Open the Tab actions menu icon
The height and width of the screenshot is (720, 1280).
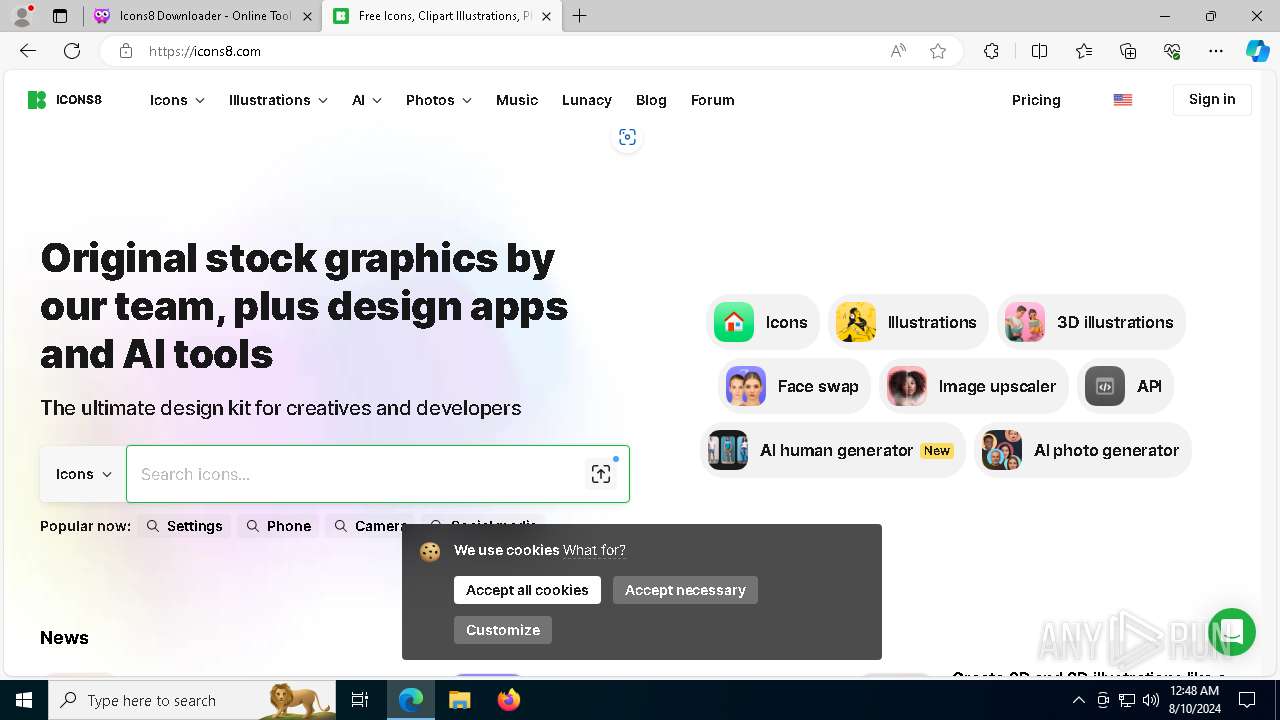point(59,16)
